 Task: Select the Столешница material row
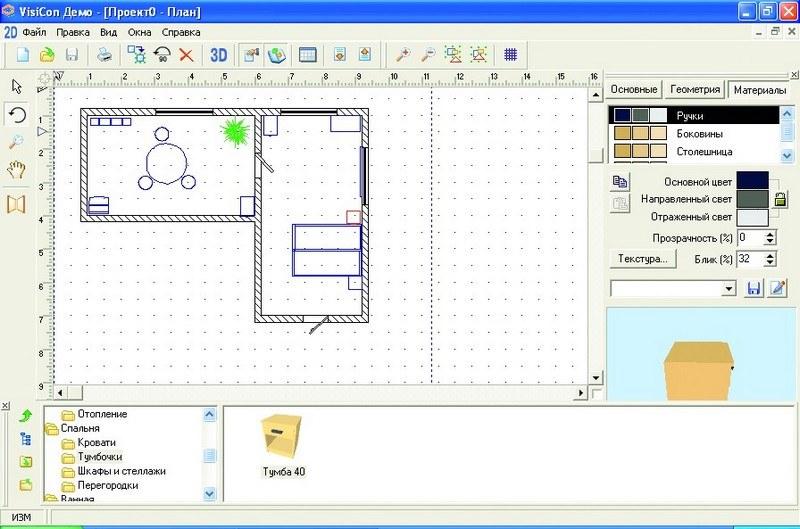704,151
